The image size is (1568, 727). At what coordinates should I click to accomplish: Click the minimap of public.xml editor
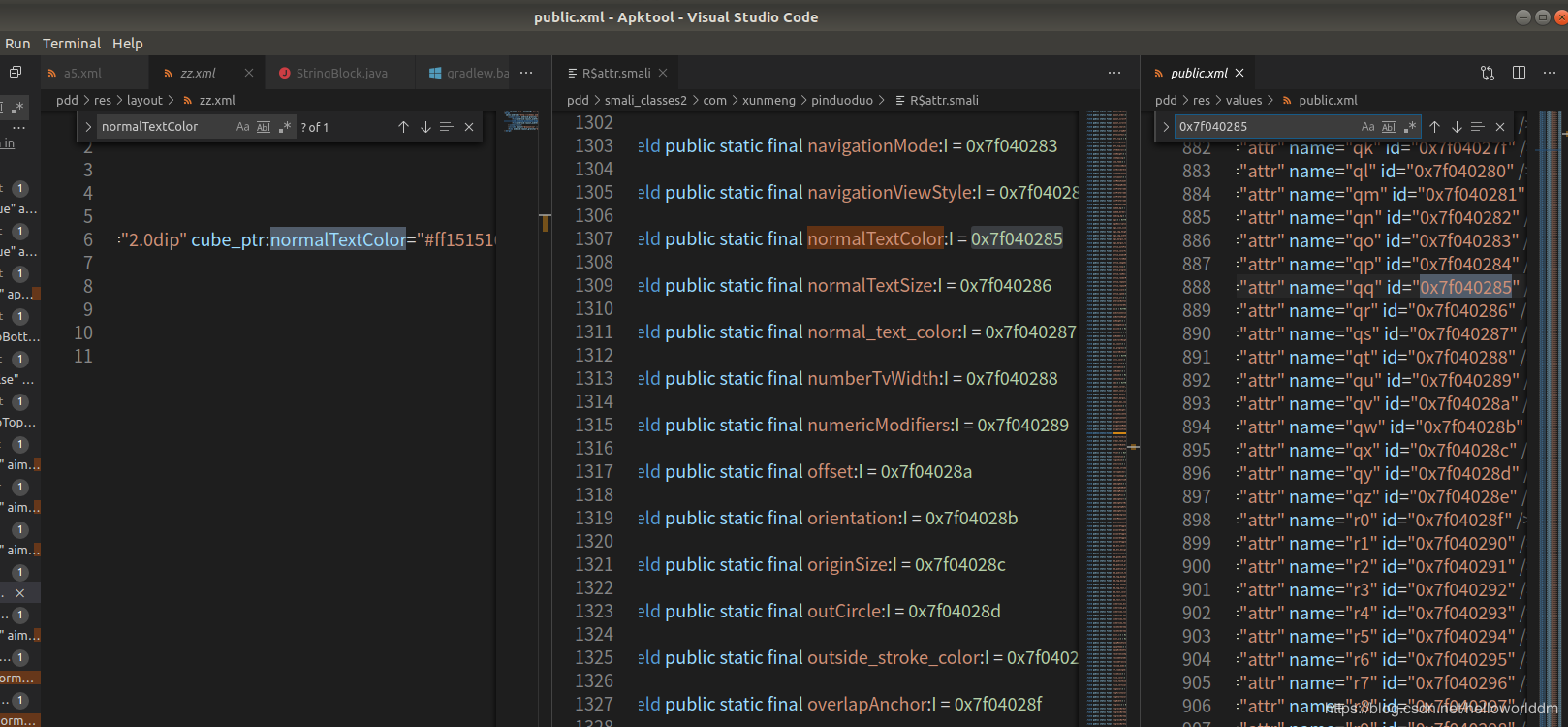[1549, 417]
